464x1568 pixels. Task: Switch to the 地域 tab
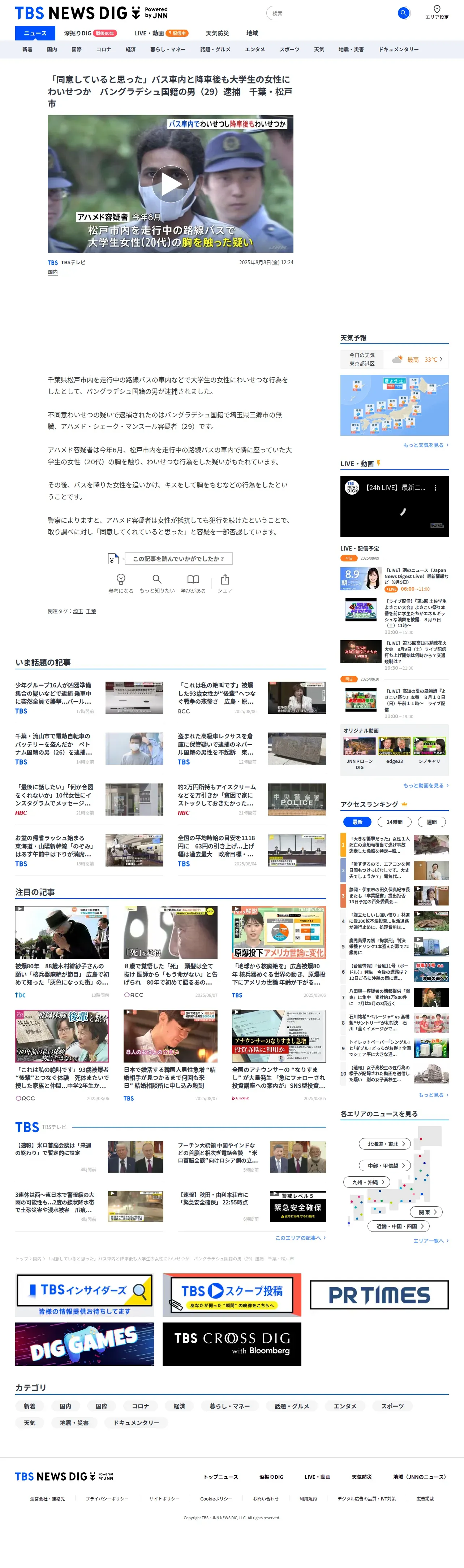pos(252,33)
